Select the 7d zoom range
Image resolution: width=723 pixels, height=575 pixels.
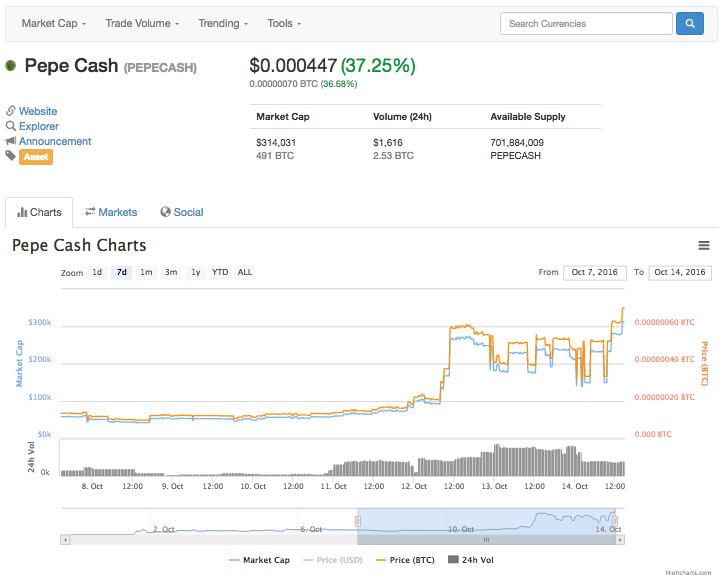coord(122,273)
